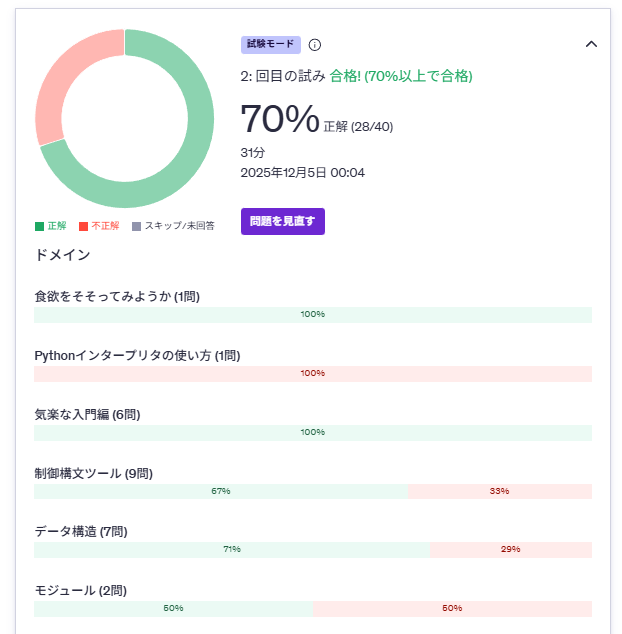Click the green 50% portion of モジュール
The width and height of the screenshot is (622, 634).
coord(173,609)
